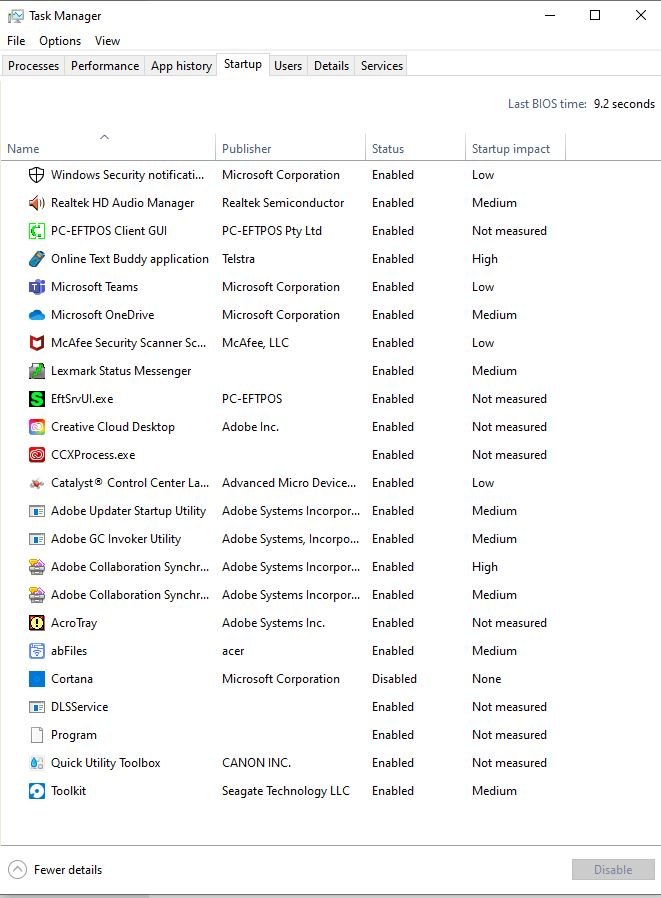Viewport: 661px width, 898px height.
Task: Click the Disable button
Action: (613, 869)
